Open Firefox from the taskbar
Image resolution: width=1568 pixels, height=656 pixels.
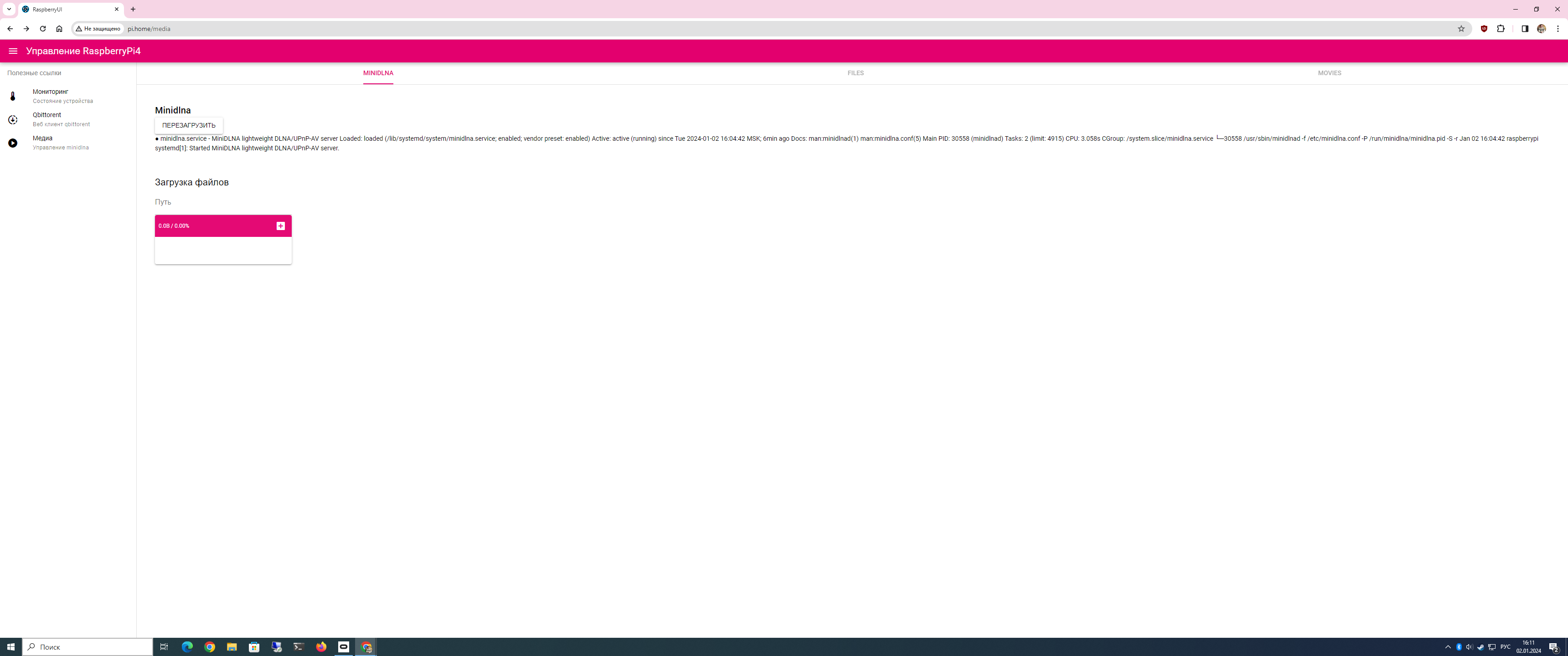pos(321,647)
